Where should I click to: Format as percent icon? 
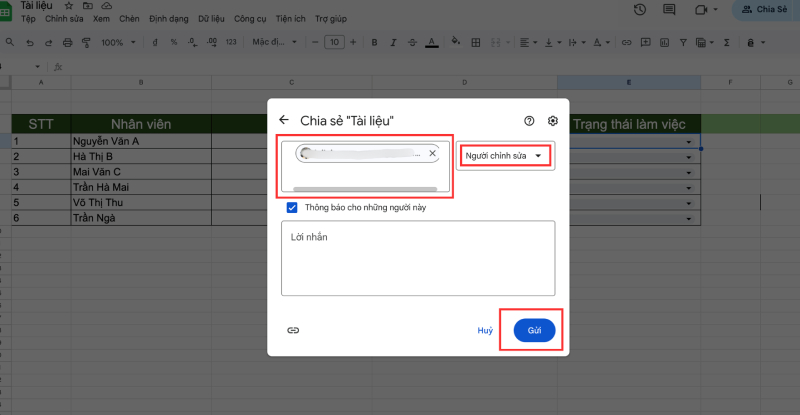pyautogui.click(x=174, y=42)
